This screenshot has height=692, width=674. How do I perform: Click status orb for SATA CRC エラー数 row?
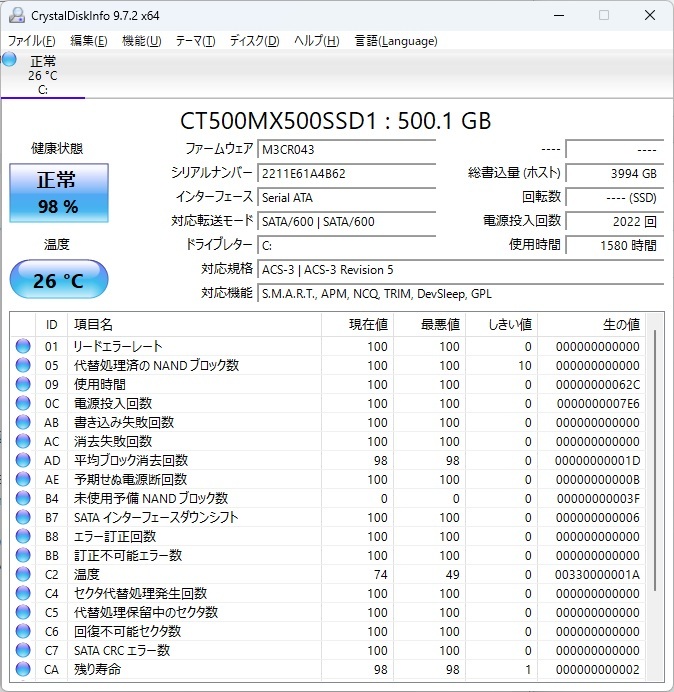point(23,651)
